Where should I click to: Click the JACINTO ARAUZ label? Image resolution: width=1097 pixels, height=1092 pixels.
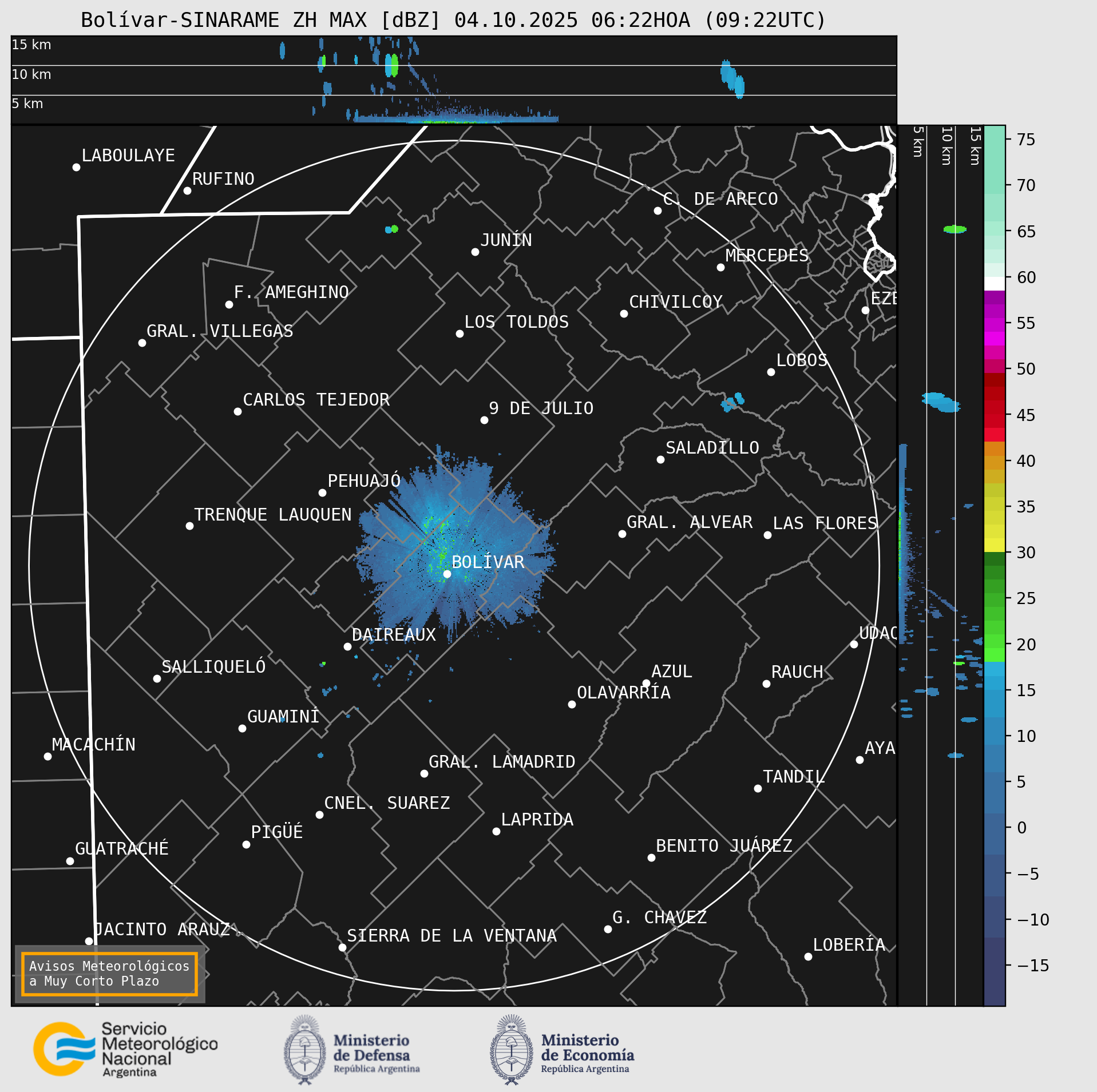pyautogui.click(x=163, y=930)
